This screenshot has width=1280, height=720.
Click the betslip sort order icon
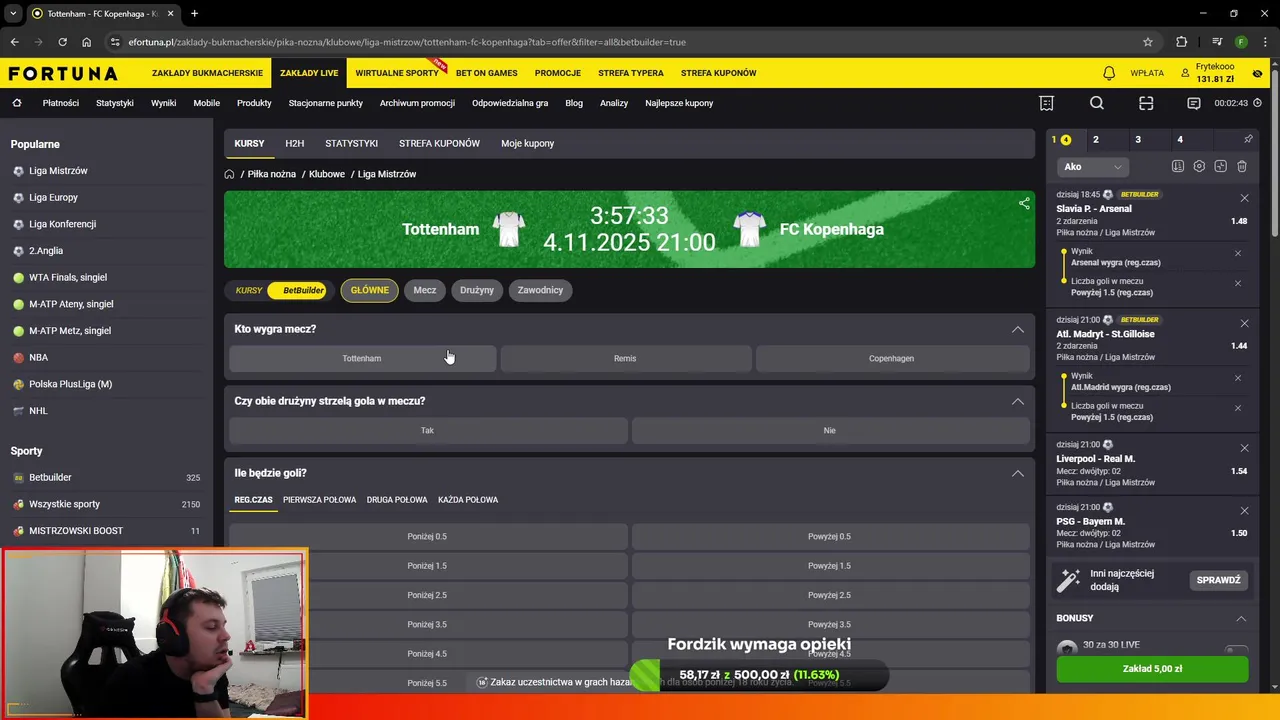(1178, 166)
